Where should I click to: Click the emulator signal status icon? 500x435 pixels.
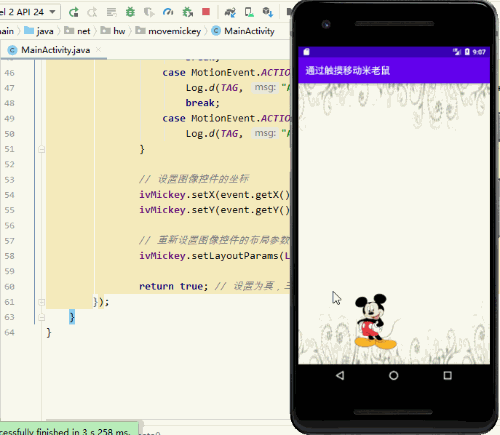coord(456,52)
